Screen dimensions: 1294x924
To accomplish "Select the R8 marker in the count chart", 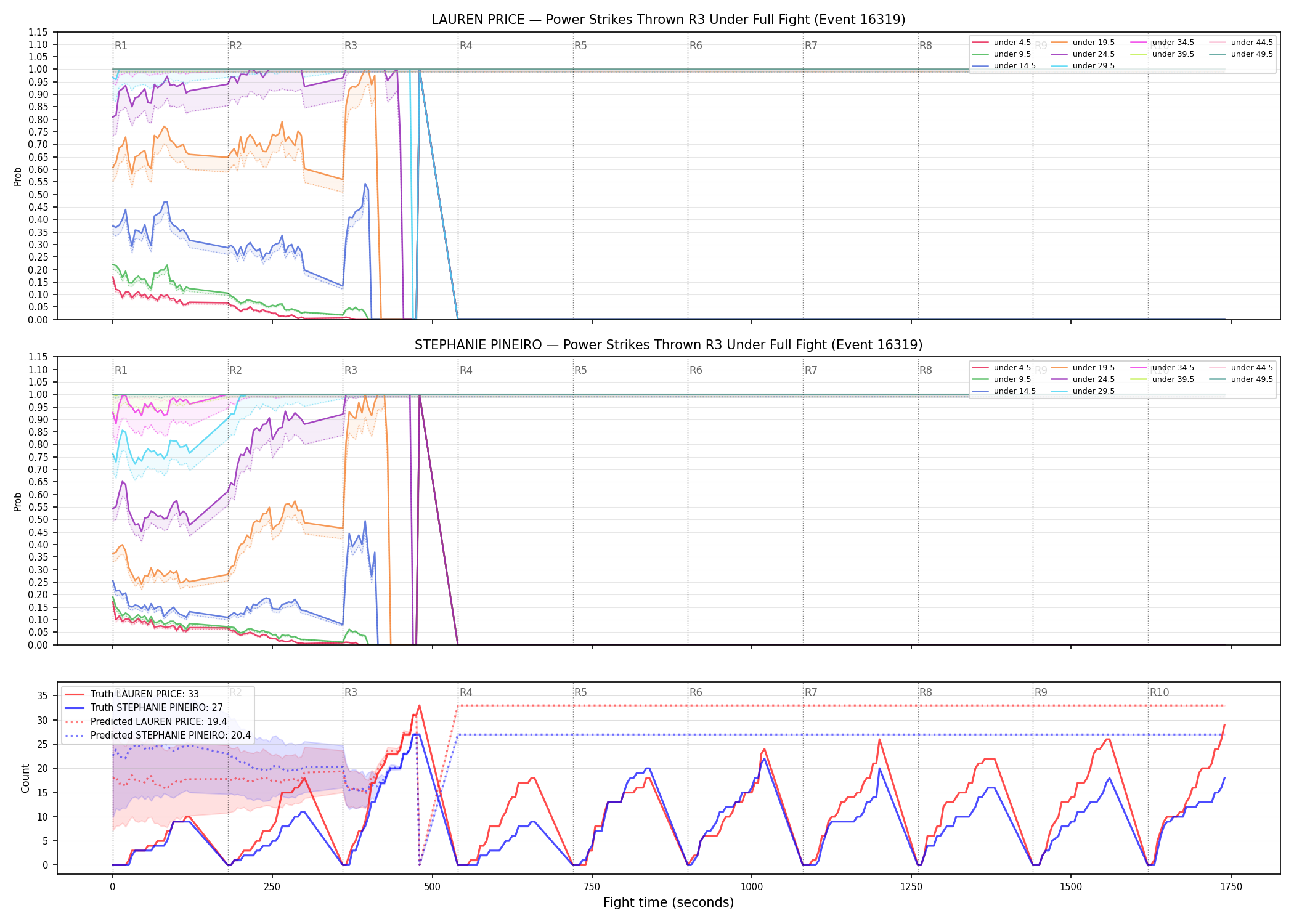I will [x=926, y=692].
